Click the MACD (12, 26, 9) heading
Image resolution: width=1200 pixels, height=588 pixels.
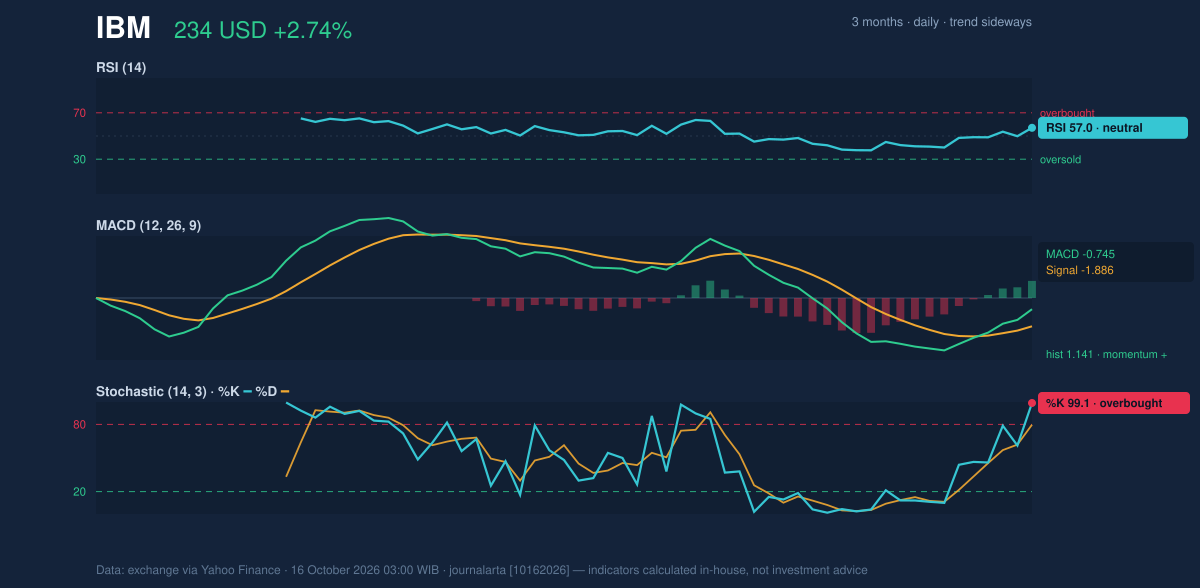pyautogui.click(x=148, y=226)
